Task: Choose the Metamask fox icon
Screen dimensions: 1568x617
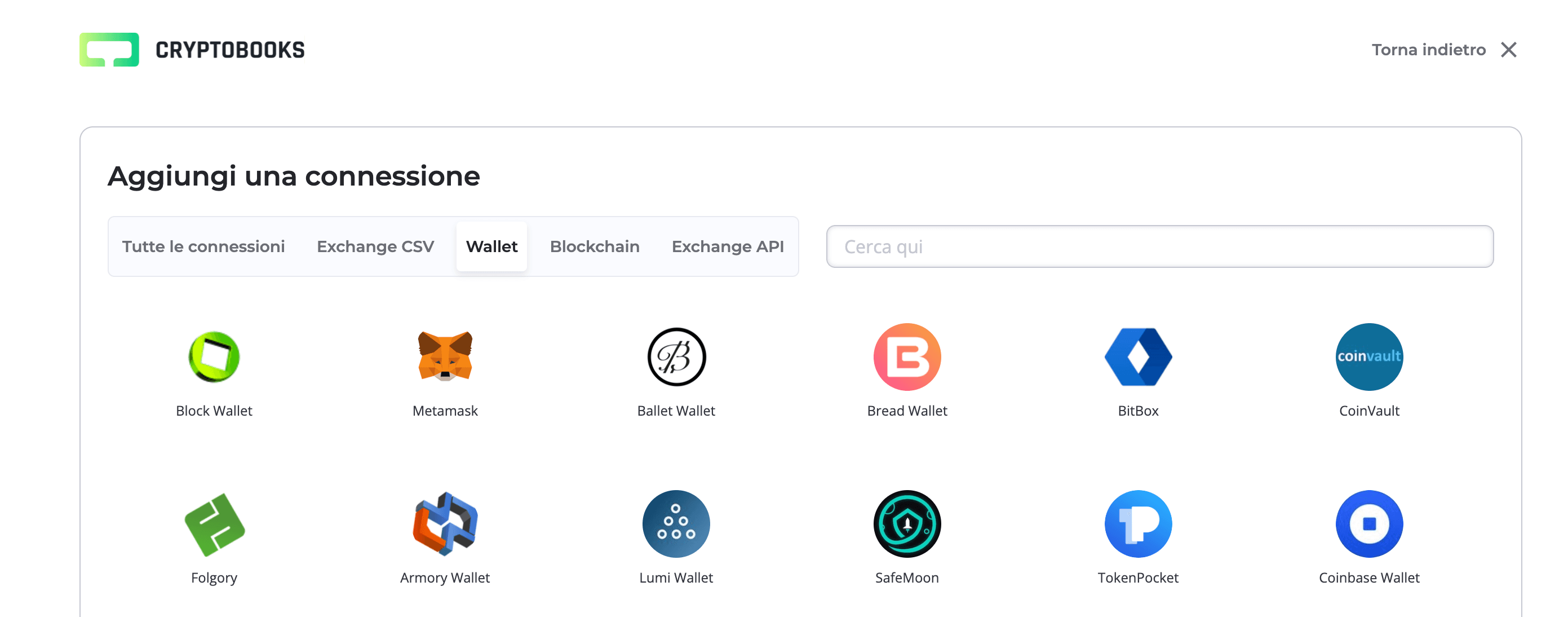Action: click(445, 357)
